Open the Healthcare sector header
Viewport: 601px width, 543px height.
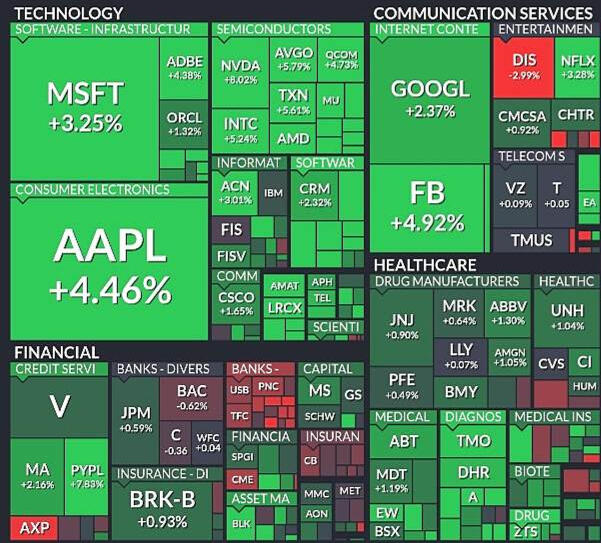point(424,265)
